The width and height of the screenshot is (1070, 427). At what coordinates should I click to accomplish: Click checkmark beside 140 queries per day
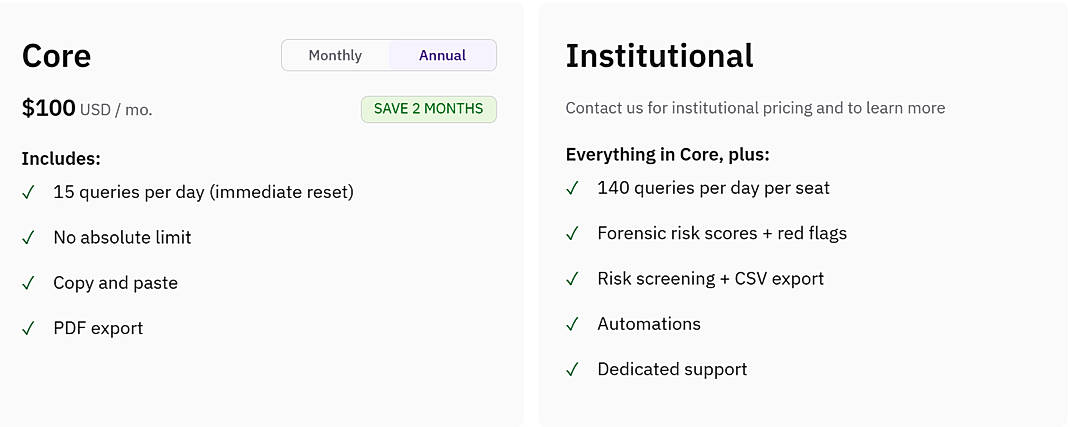coord(572,188)
